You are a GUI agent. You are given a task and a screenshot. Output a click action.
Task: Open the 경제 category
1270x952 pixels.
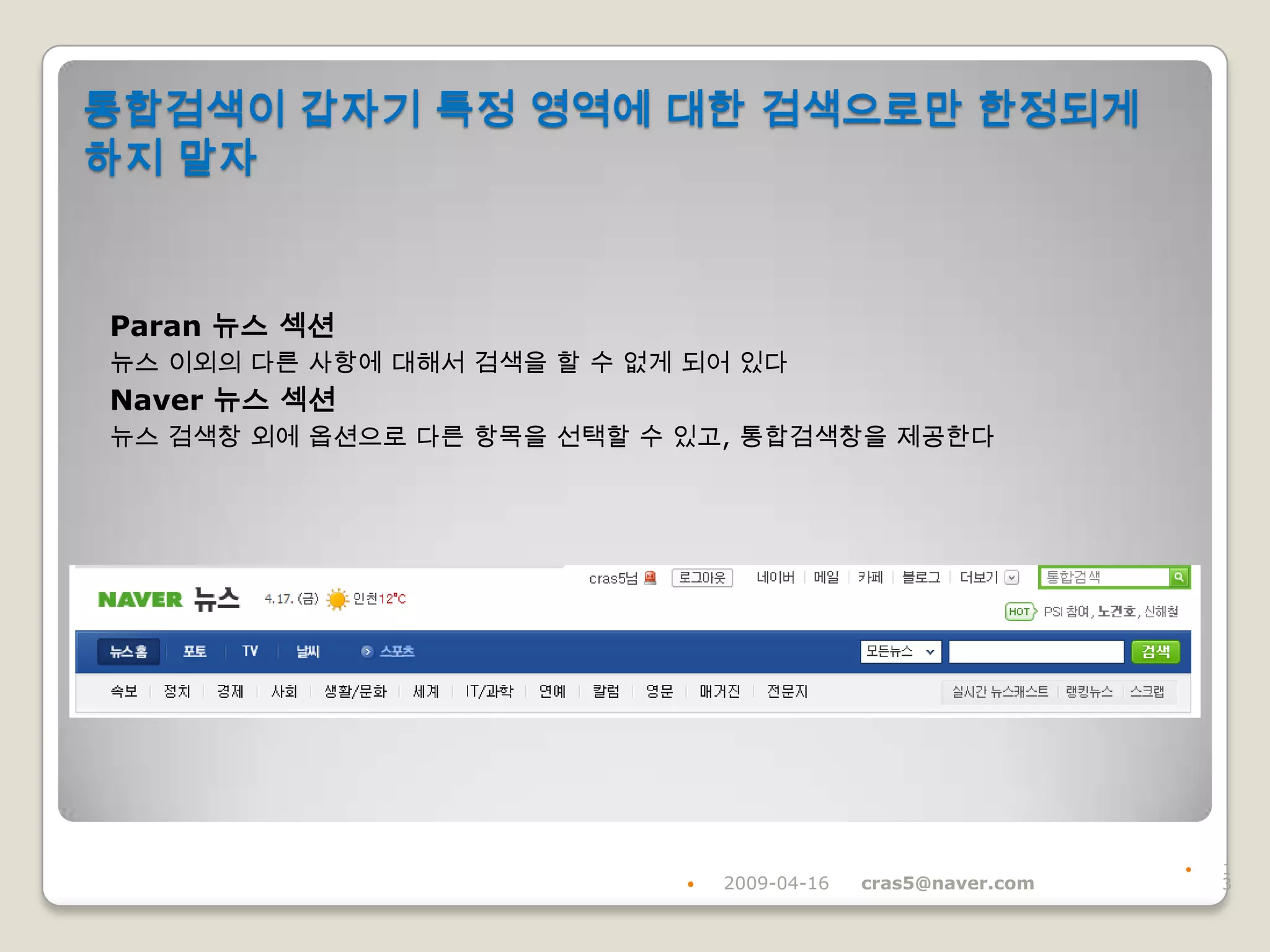(230, 692)
